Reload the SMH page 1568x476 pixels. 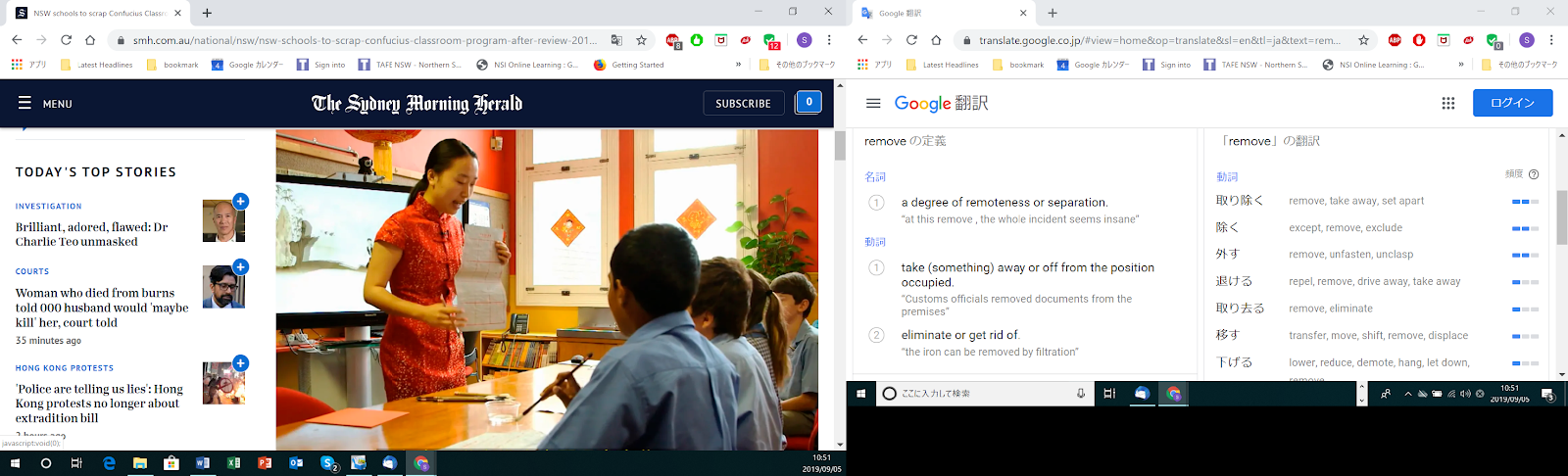pos(66,40)
